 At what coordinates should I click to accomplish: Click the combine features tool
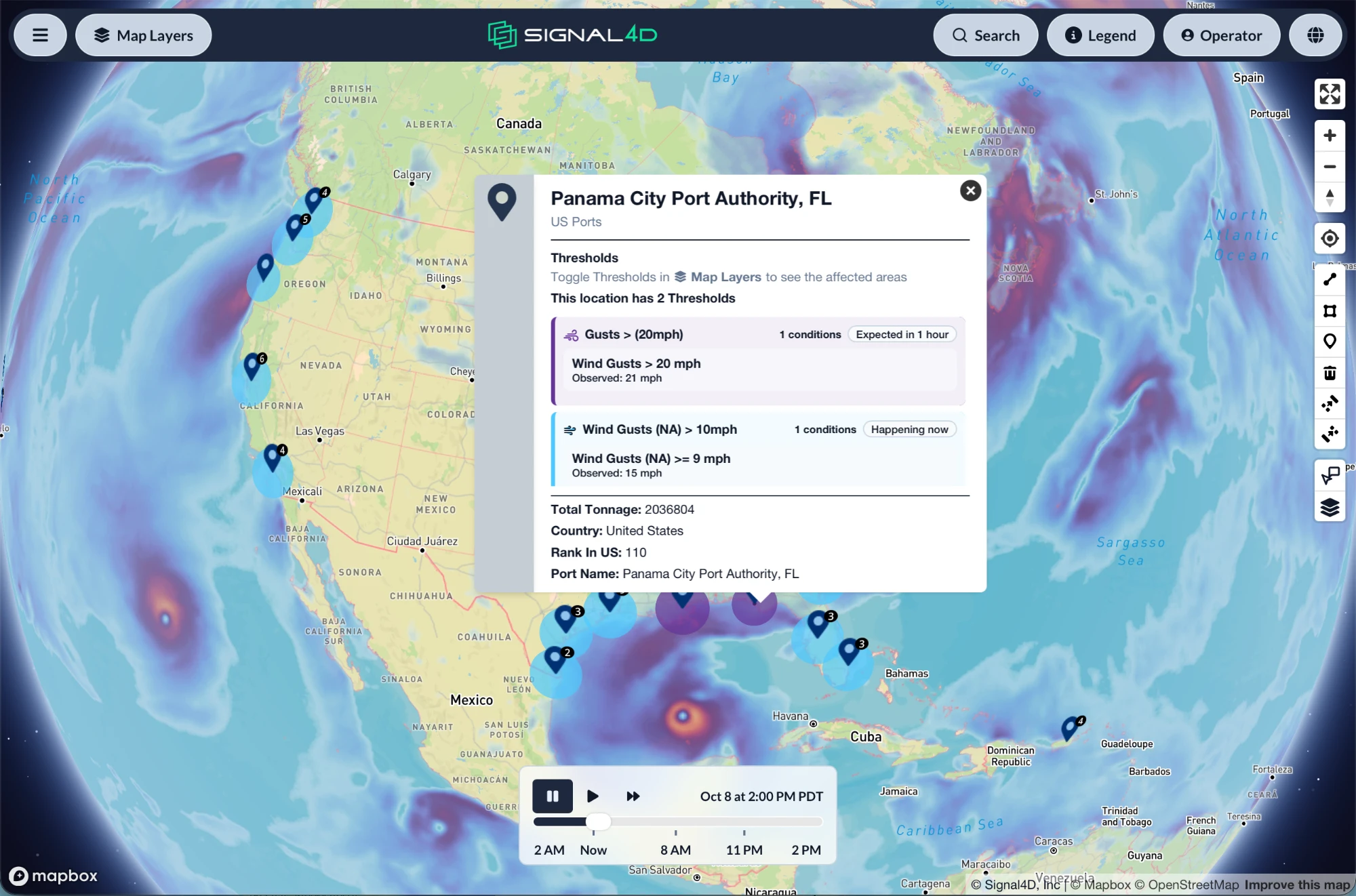coord(1330,404)
